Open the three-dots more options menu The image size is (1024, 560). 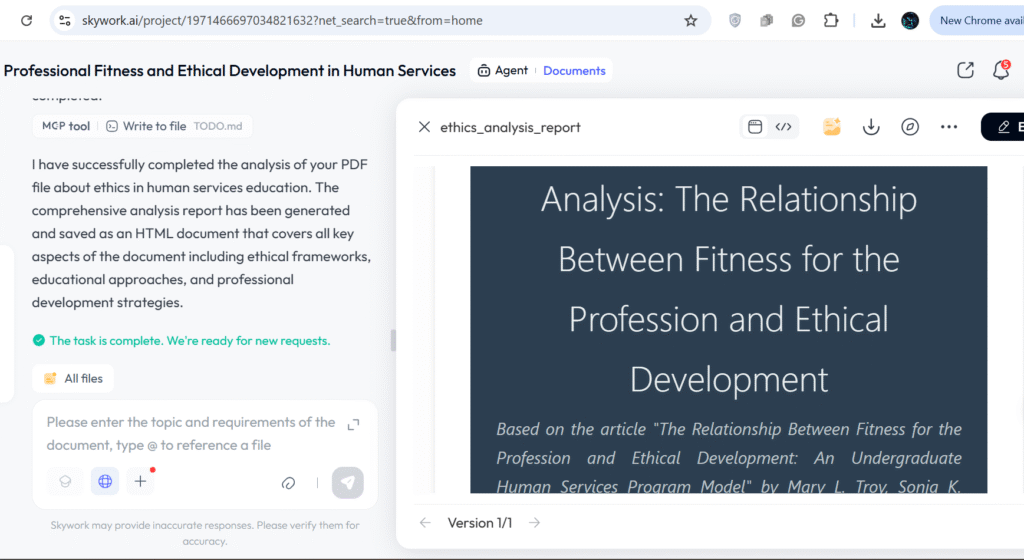pos(949,127)
